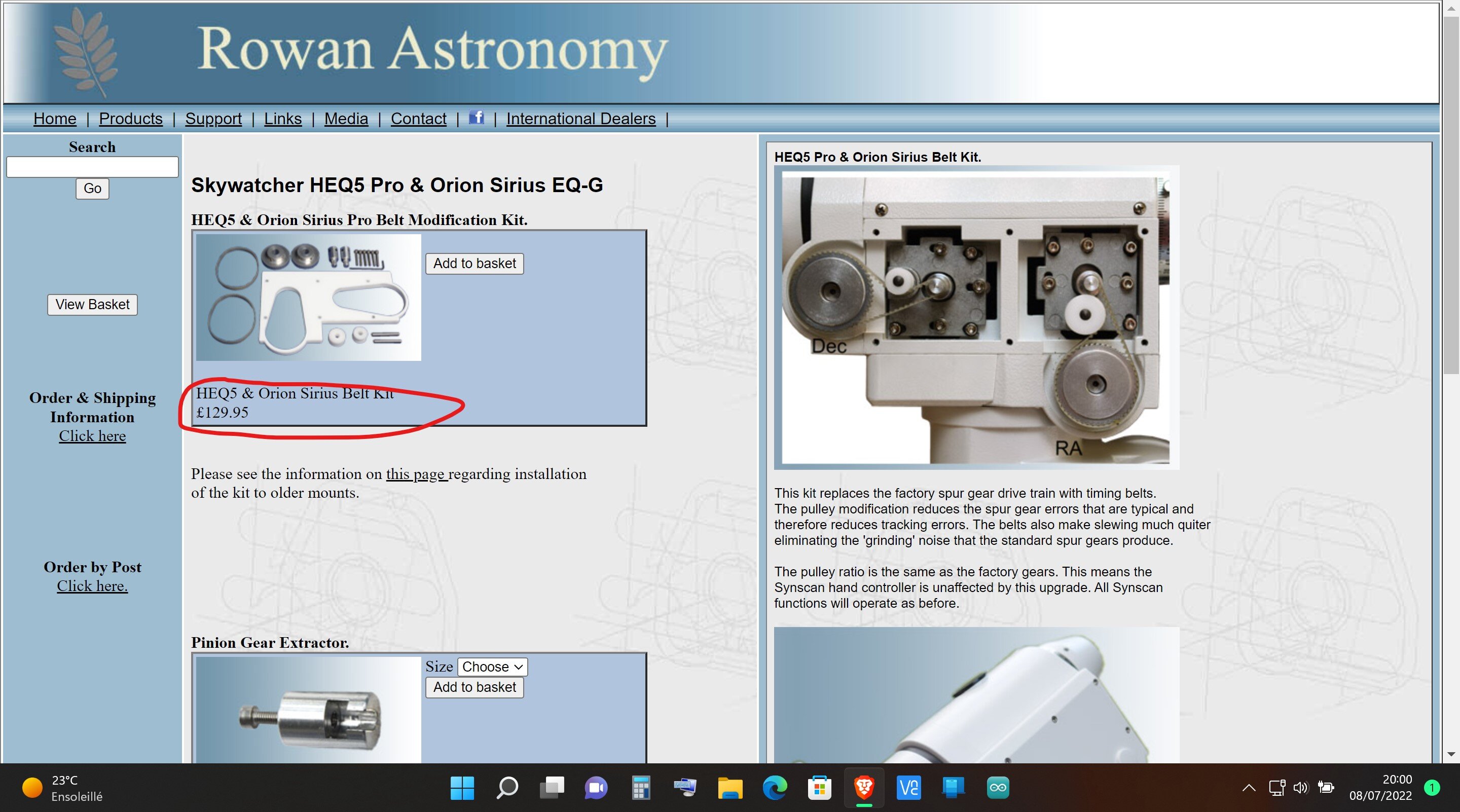Open Calculator from the taskbar
Image resolution: width=1460 pixels, height=812 pixels.
coord(640,788)
